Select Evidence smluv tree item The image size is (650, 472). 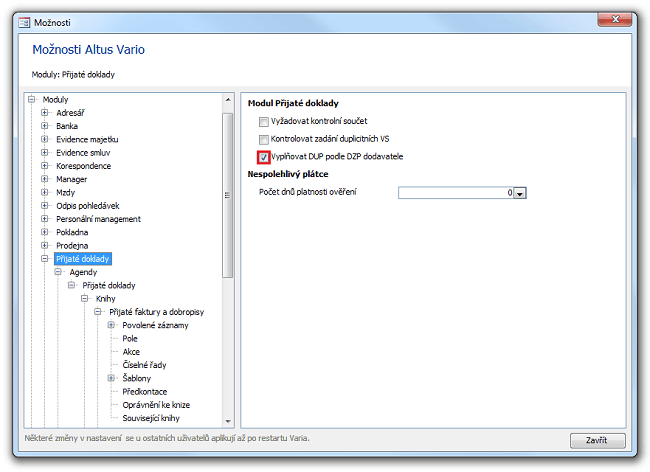tap(83, 152)
